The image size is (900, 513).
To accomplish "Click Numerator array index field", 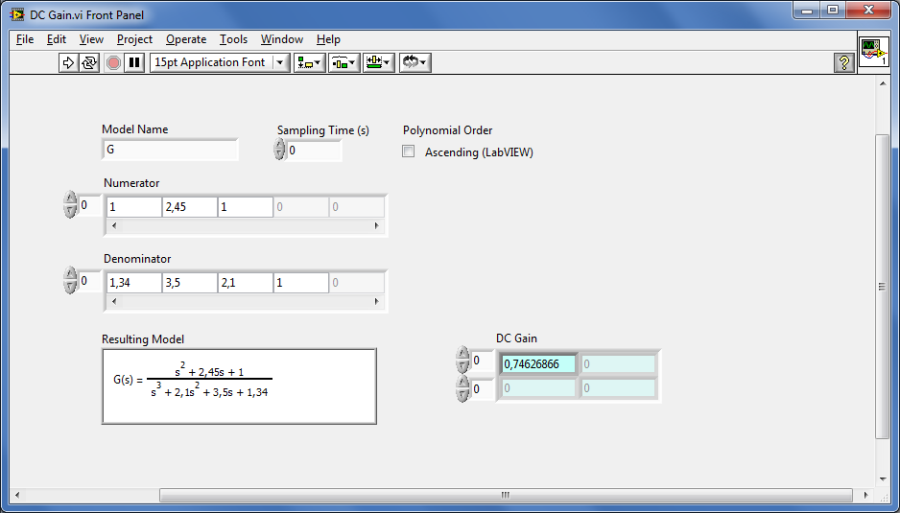I will pyautogui.click(x=90, y=205).
